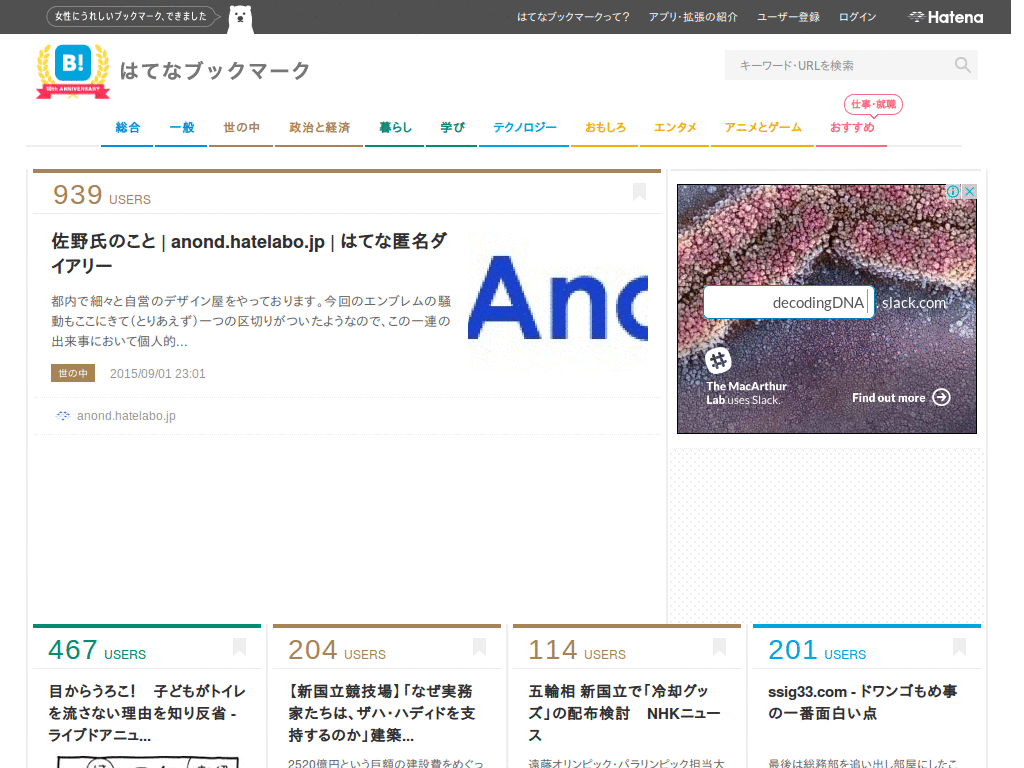Click the 939 USERS count

[x=102, y=195]
